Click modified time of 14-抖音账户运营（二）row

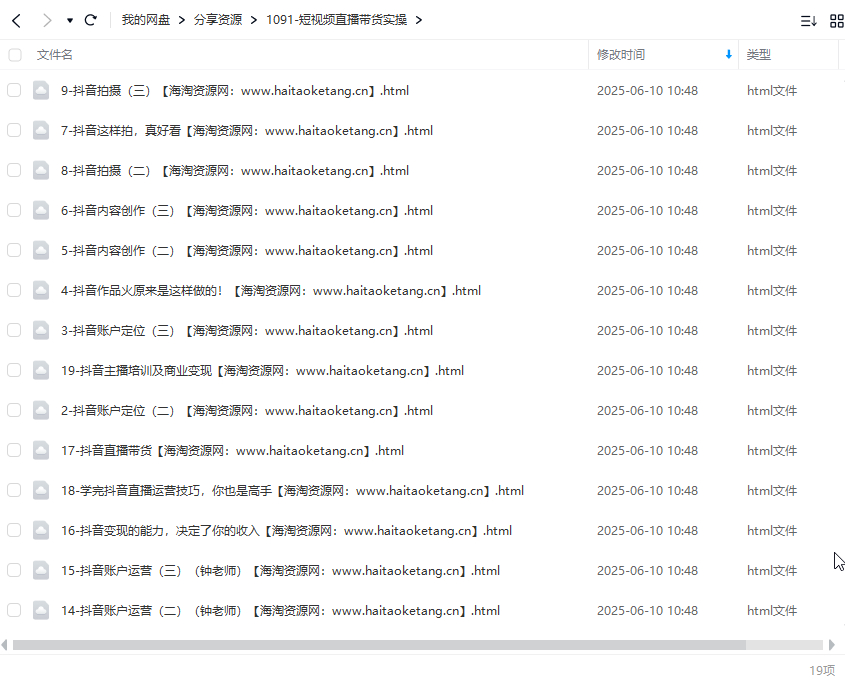[647, 610]
